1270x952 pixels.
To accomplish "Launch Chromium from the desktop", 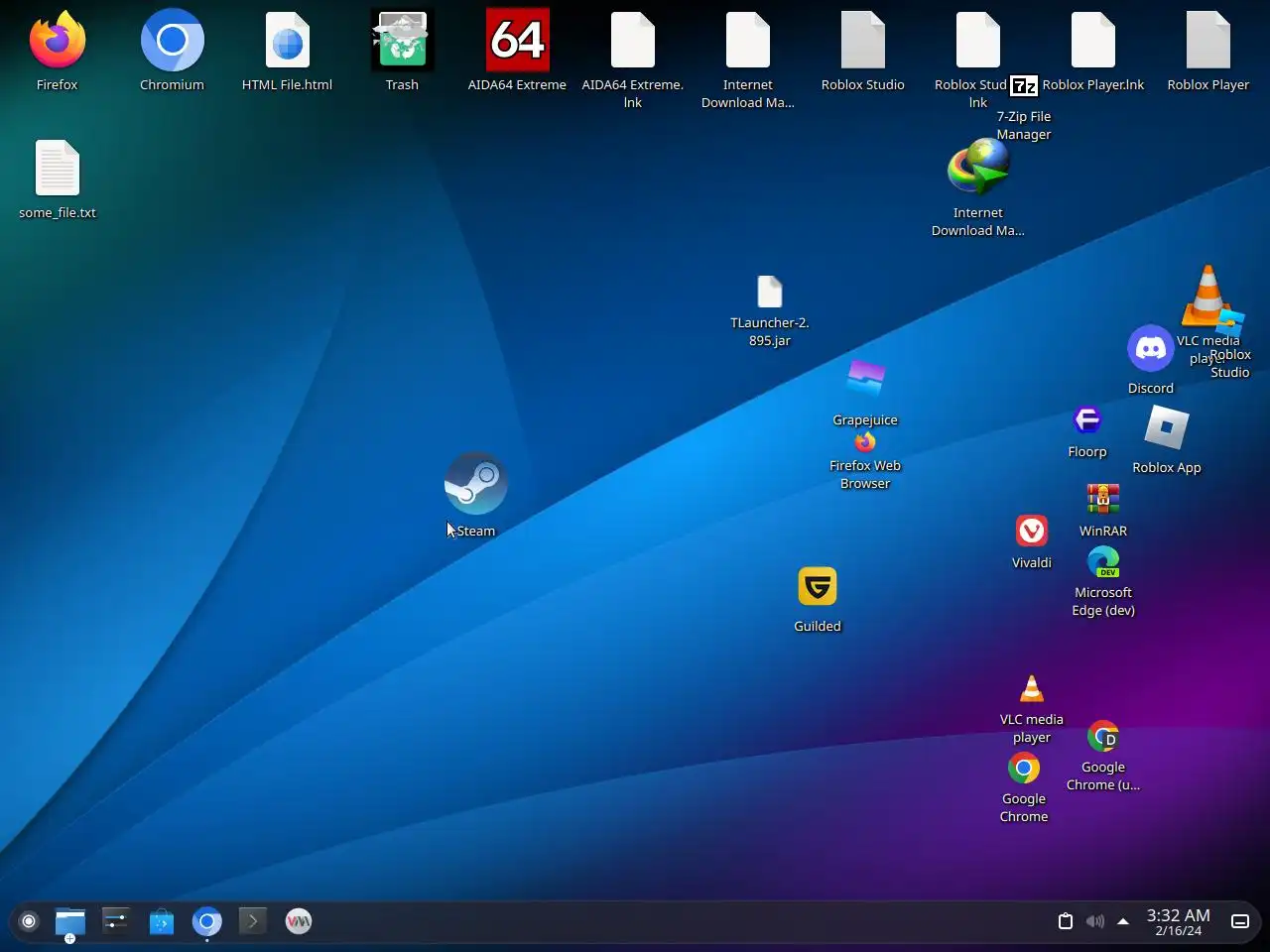I will click(173, 40).
